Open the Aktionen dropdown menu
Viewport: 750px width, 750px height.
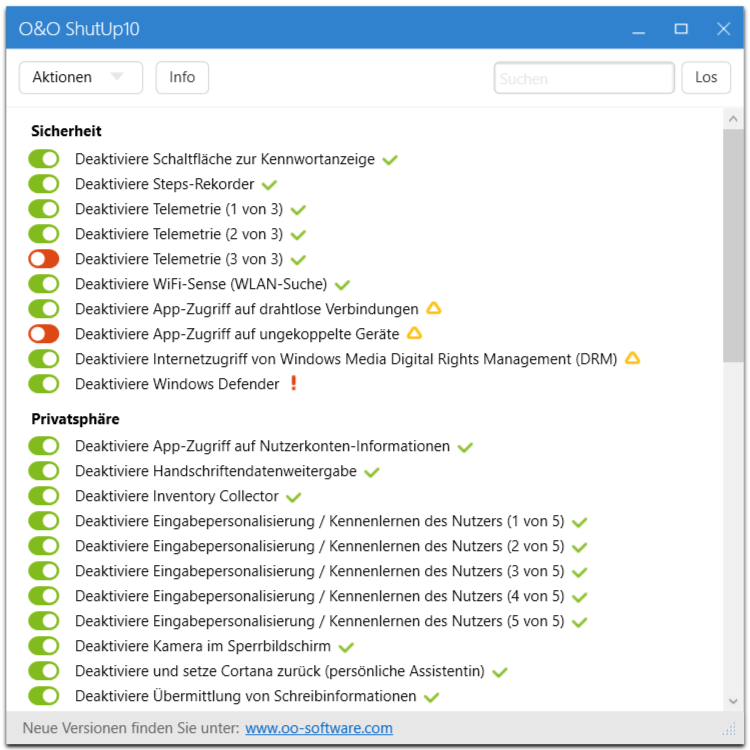click(x=80, y=77)
